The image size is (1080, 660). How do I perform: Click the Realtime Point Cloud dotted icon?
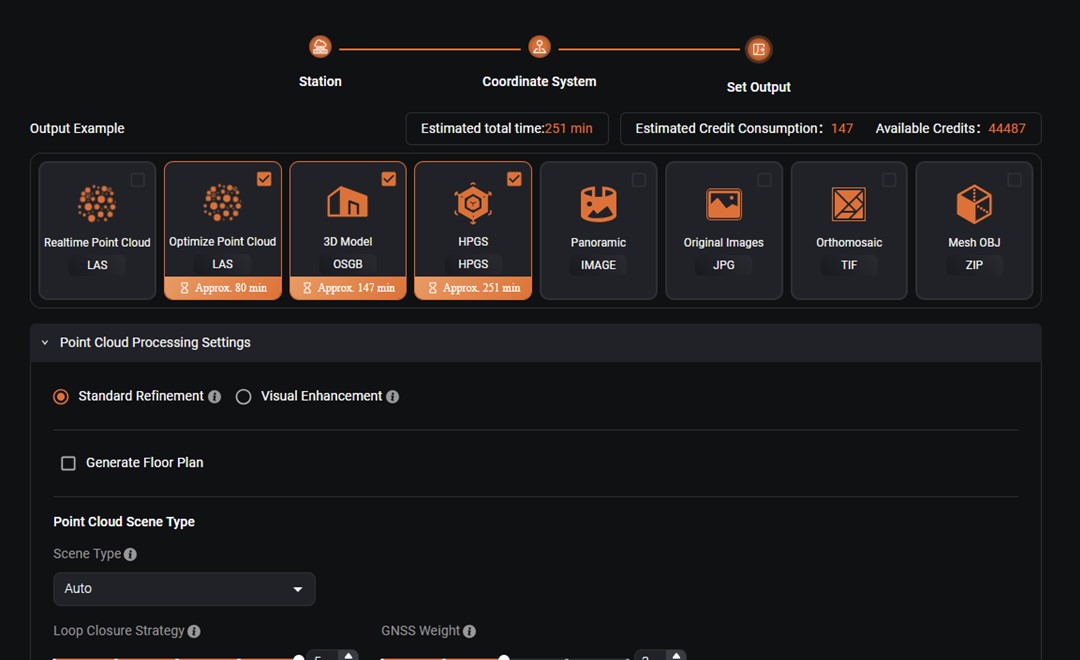tap(97, 204)
